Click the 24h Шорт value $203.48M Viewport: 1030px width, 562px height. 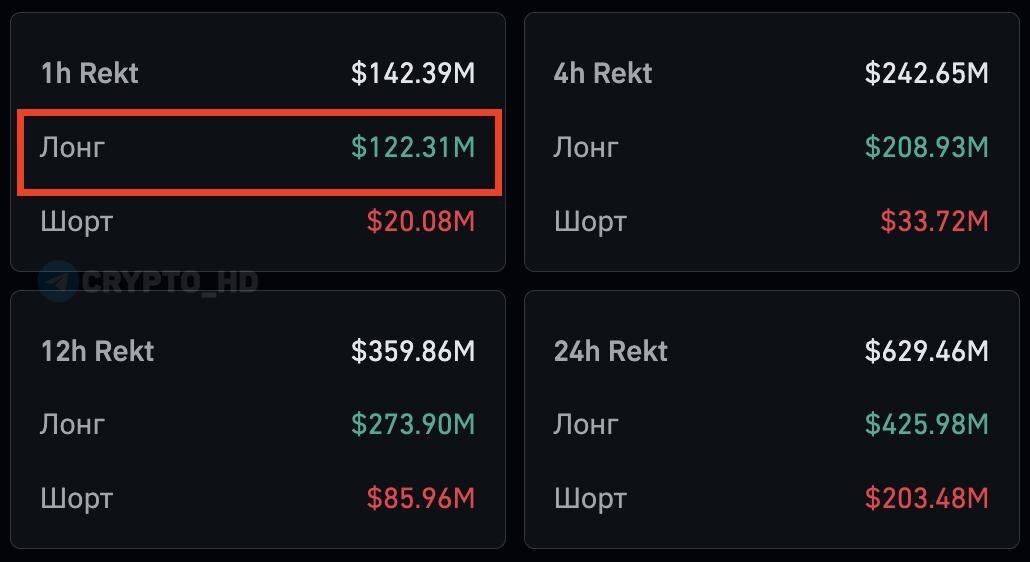[926, 498]
